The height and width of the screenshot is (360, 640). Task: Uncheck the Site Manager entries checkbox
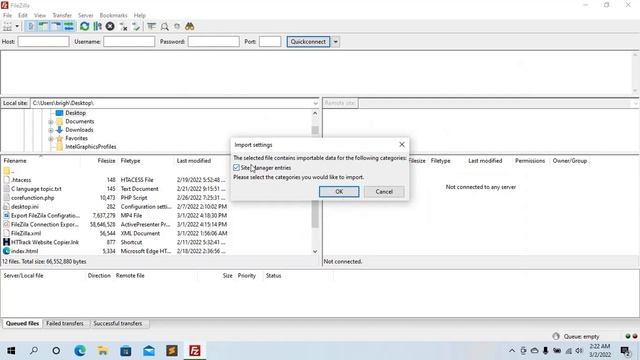click(x=236, y=168)
